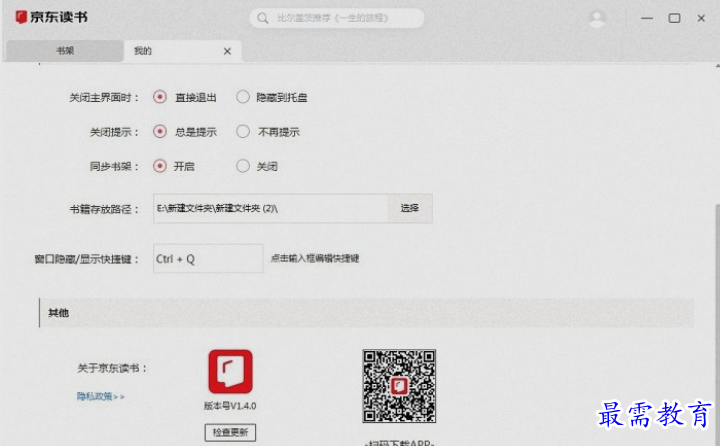This screenshot has height=446, width=720.
Task: Close the 我的 tab
Action: (x=227, y=51)
